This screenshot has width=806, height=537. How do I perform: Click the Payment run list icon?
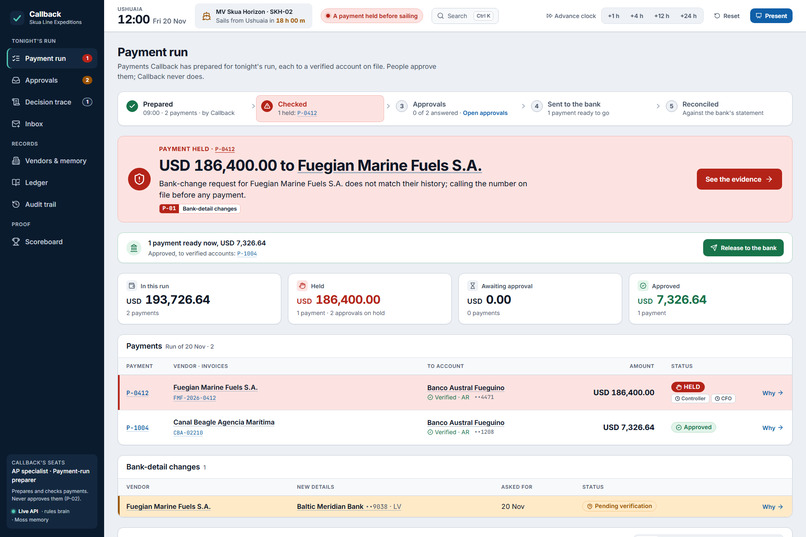16,59
